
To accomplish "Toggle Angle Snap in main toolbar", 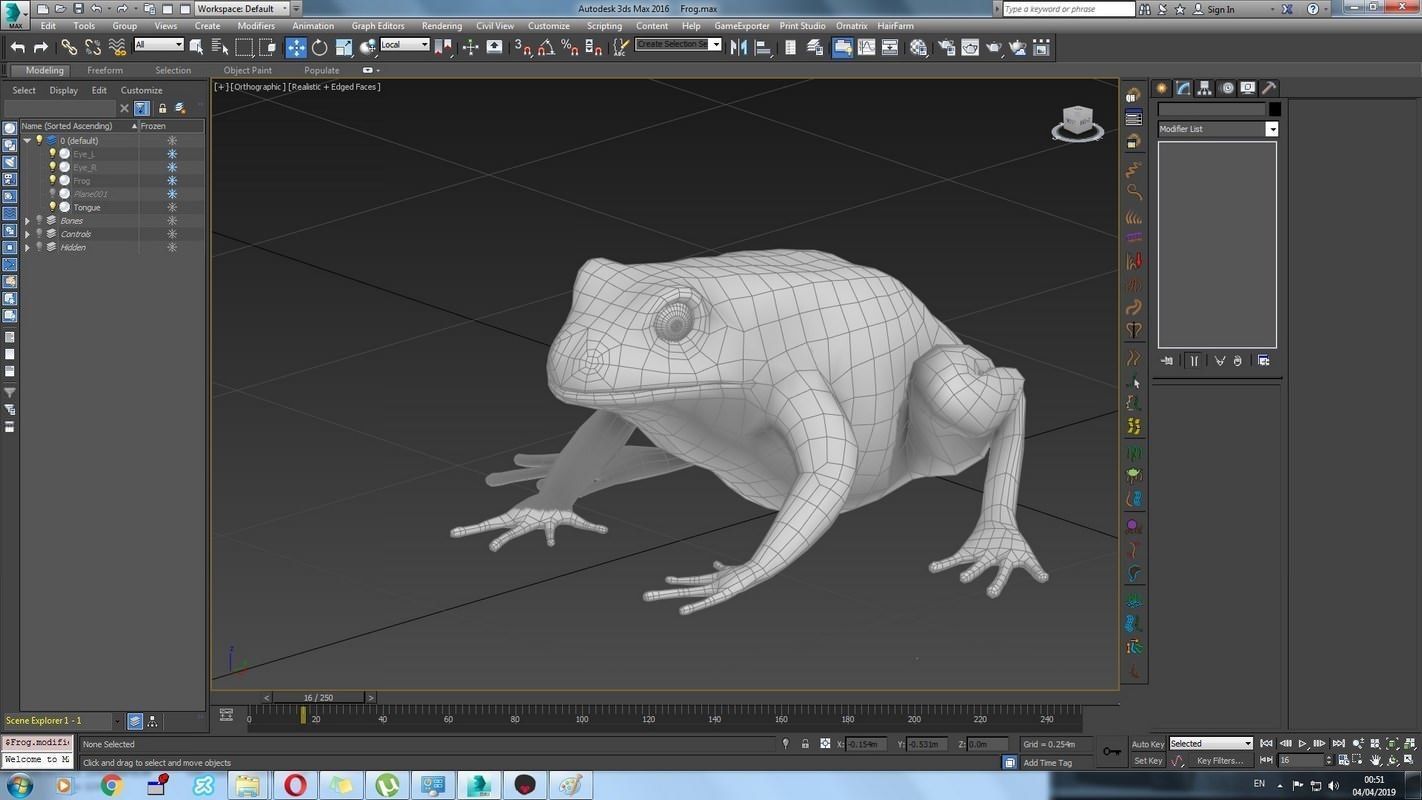I will coord(546,47).
